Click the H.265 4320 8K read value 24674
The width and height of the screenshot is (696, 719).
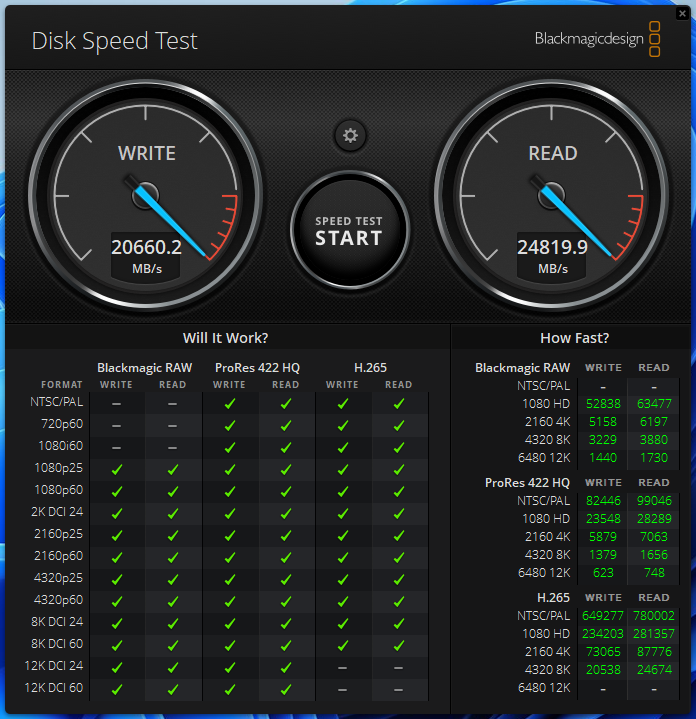click(654, 670)
